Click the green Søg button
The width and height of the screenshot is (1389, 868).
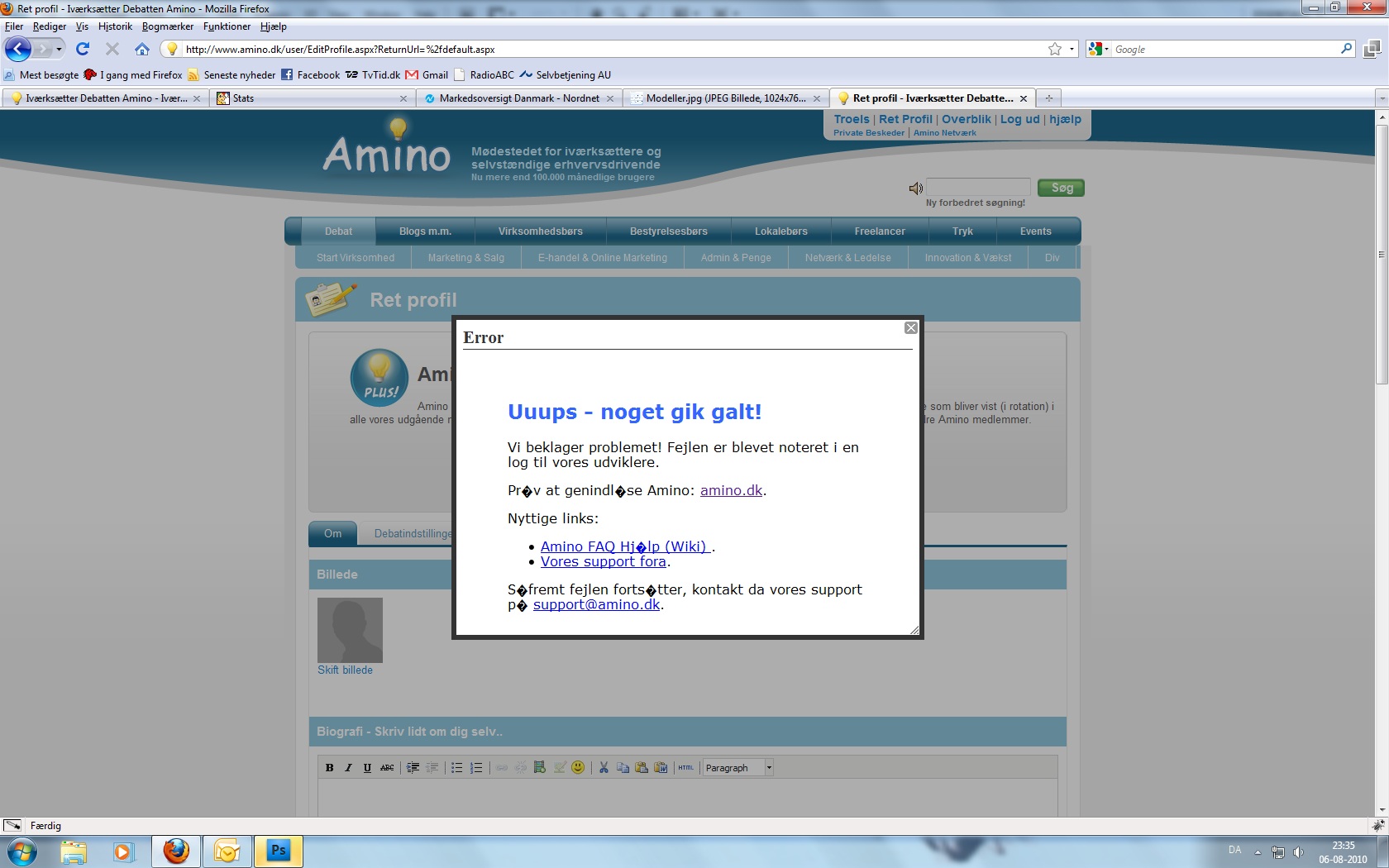1061,188
